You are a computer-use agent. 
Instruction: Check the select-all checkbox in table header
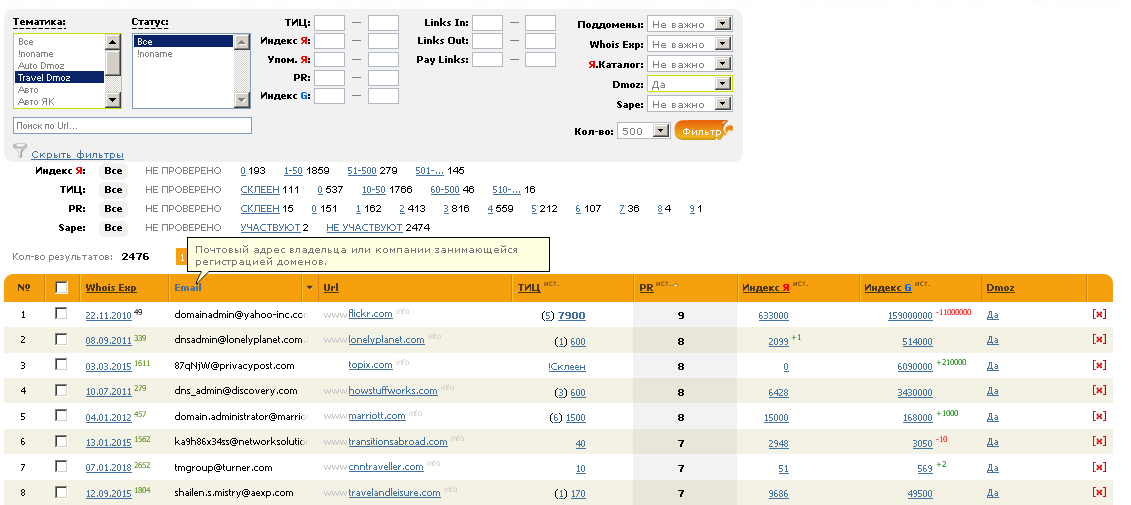coord(61,288)
